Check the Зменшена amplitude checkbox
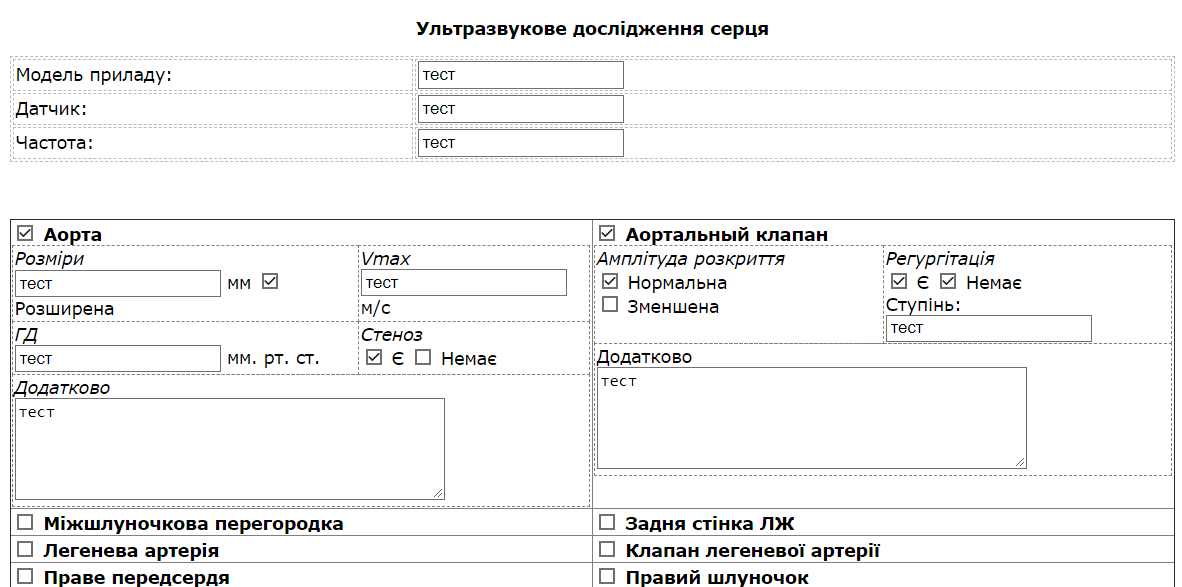The height and width of the screenshot is (587, 1182). tap(610, 305)
